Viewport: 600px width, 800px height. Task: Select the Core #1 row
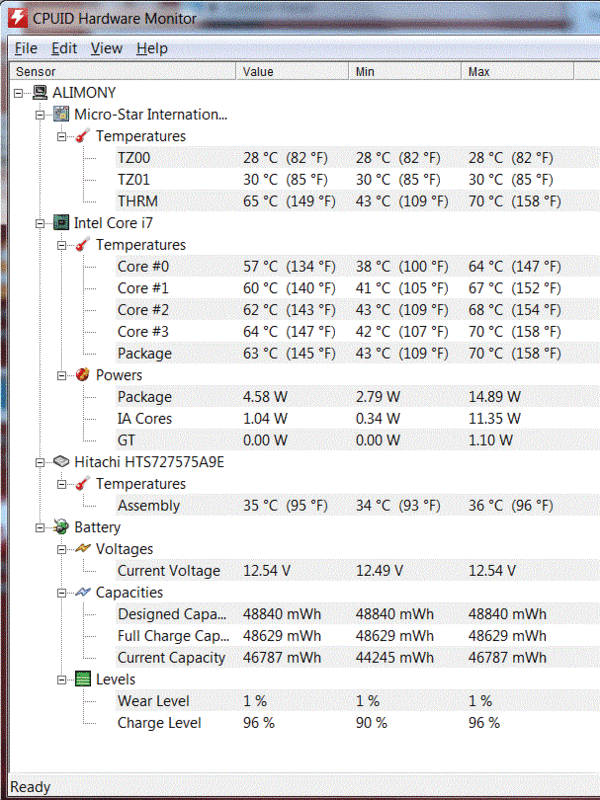(358, 288)
